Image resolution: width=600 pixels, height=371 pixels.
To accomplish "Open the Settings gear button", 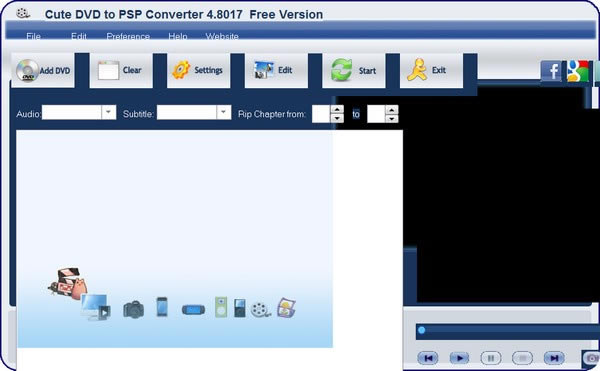I will coord(199,70).
